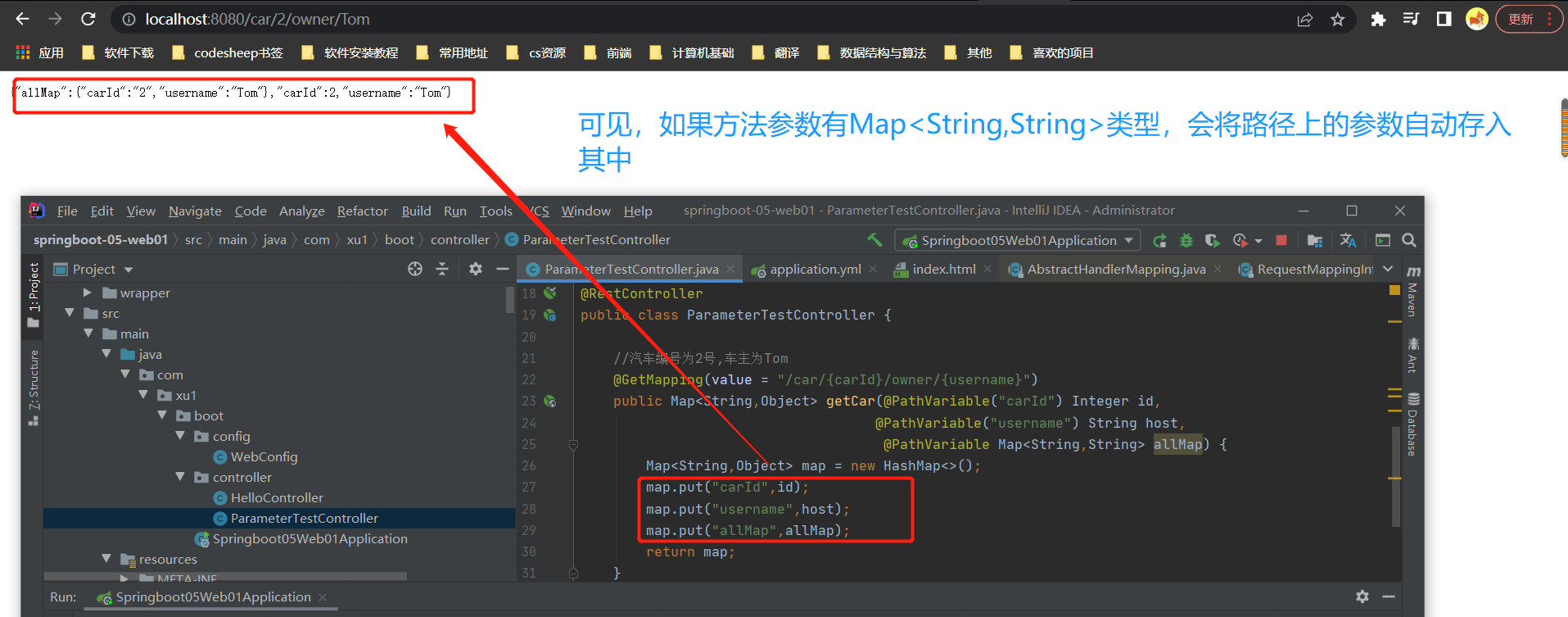The width and height of the screenshot is (1568, 617).
Task: Click the collapse all icon in Project panel
Action: pos(442,269)
